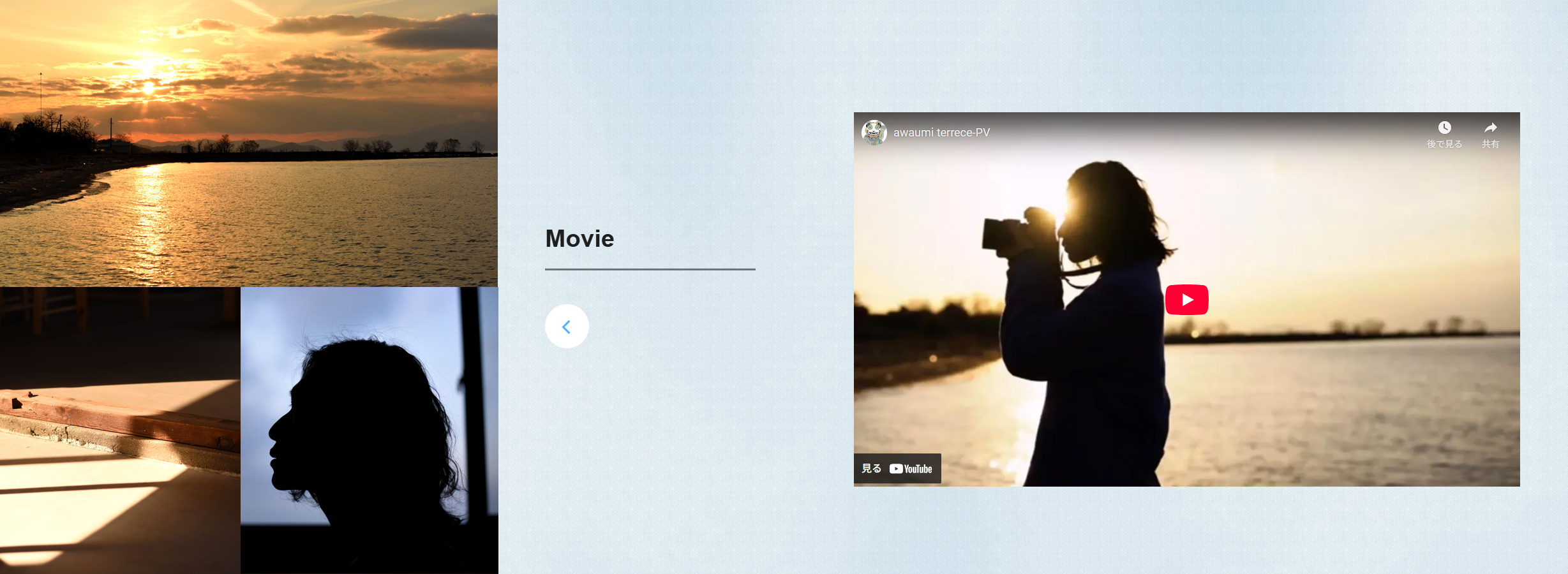Click the divider line under Movie
Screen dimensions: 1568x574
point(650,269)
